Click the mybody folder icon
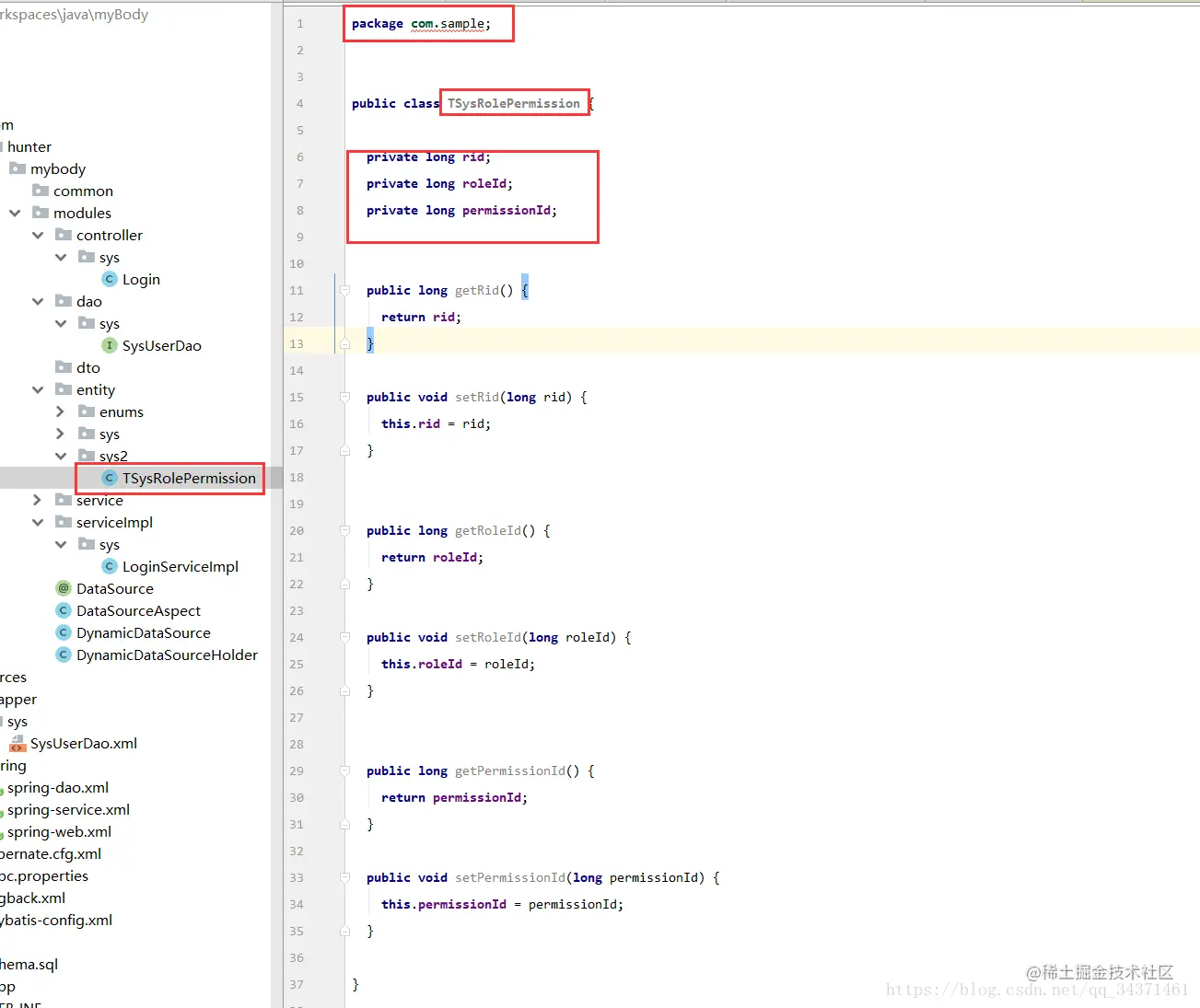 pos(17,168)
